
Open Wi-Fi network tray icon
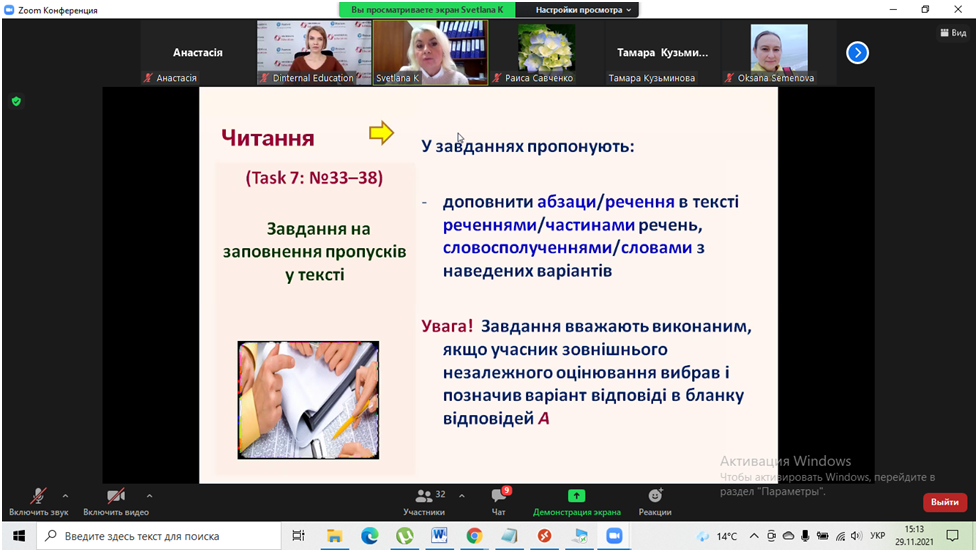(x=840, y=536)
